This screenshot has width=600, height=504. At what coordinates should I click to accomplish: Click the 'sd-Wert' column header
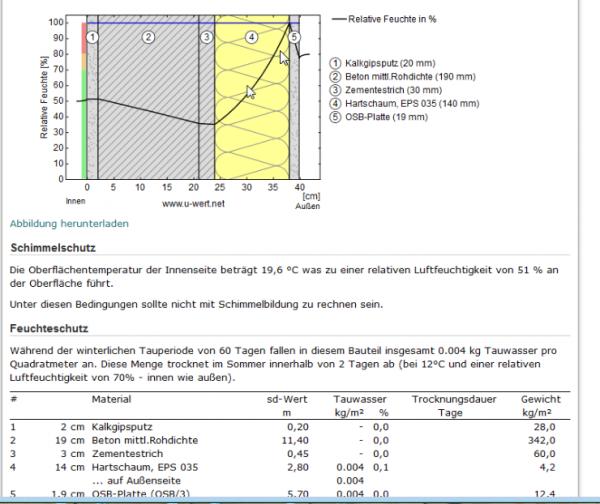click(287, 399)
